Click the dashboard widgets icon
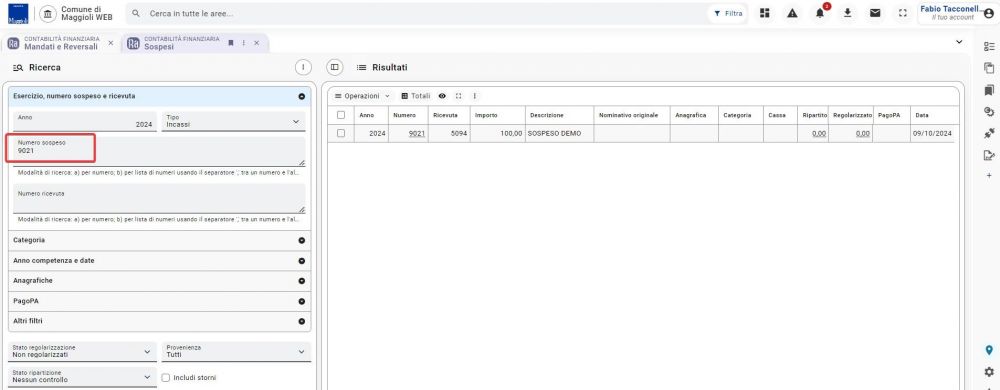This screenshot has width=1000, height=390. pyautogui.click(x=765, y=13)
